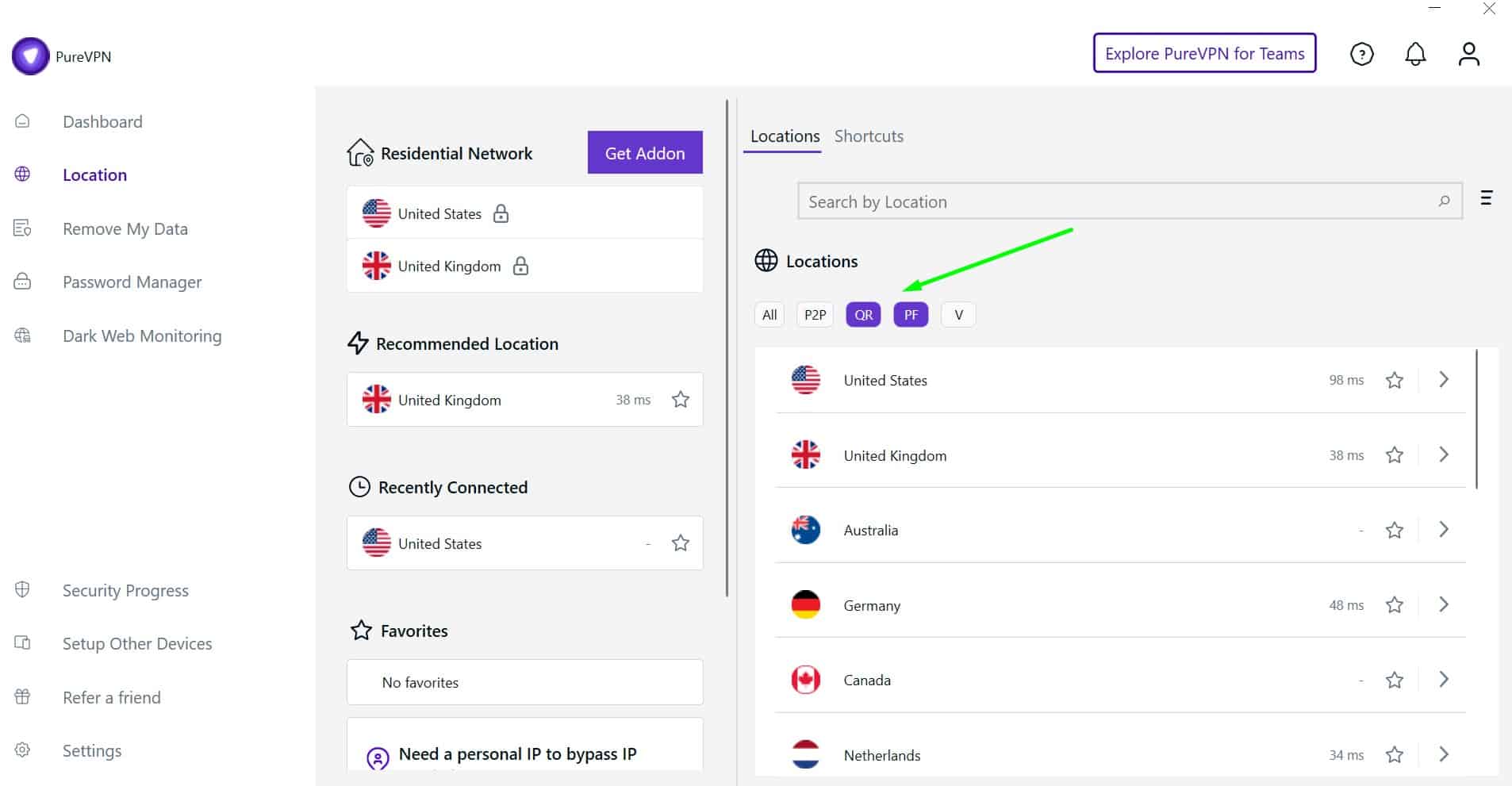Screen dimensions: 1512x786
Task: Expand United Kingdom cities chevron
Action: (1444, 454)
